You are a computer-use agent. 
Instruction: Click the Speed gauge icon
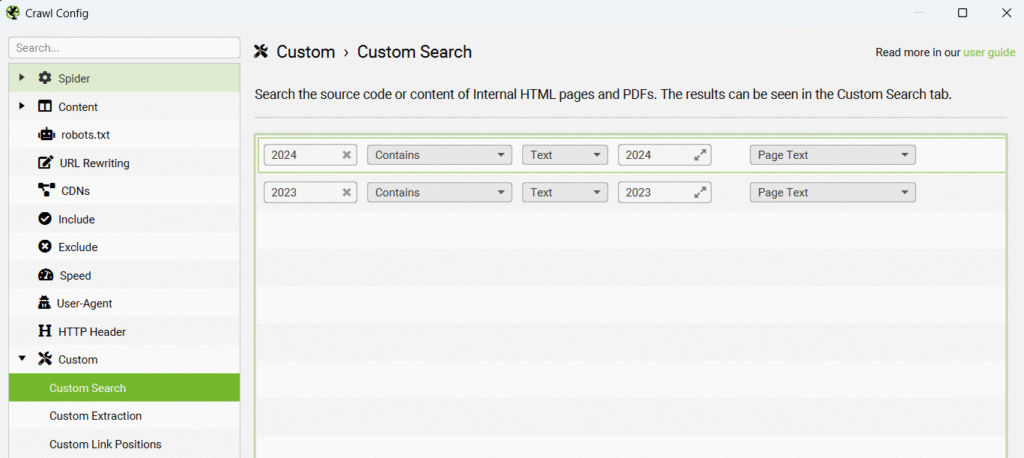(x=45, y=275)
